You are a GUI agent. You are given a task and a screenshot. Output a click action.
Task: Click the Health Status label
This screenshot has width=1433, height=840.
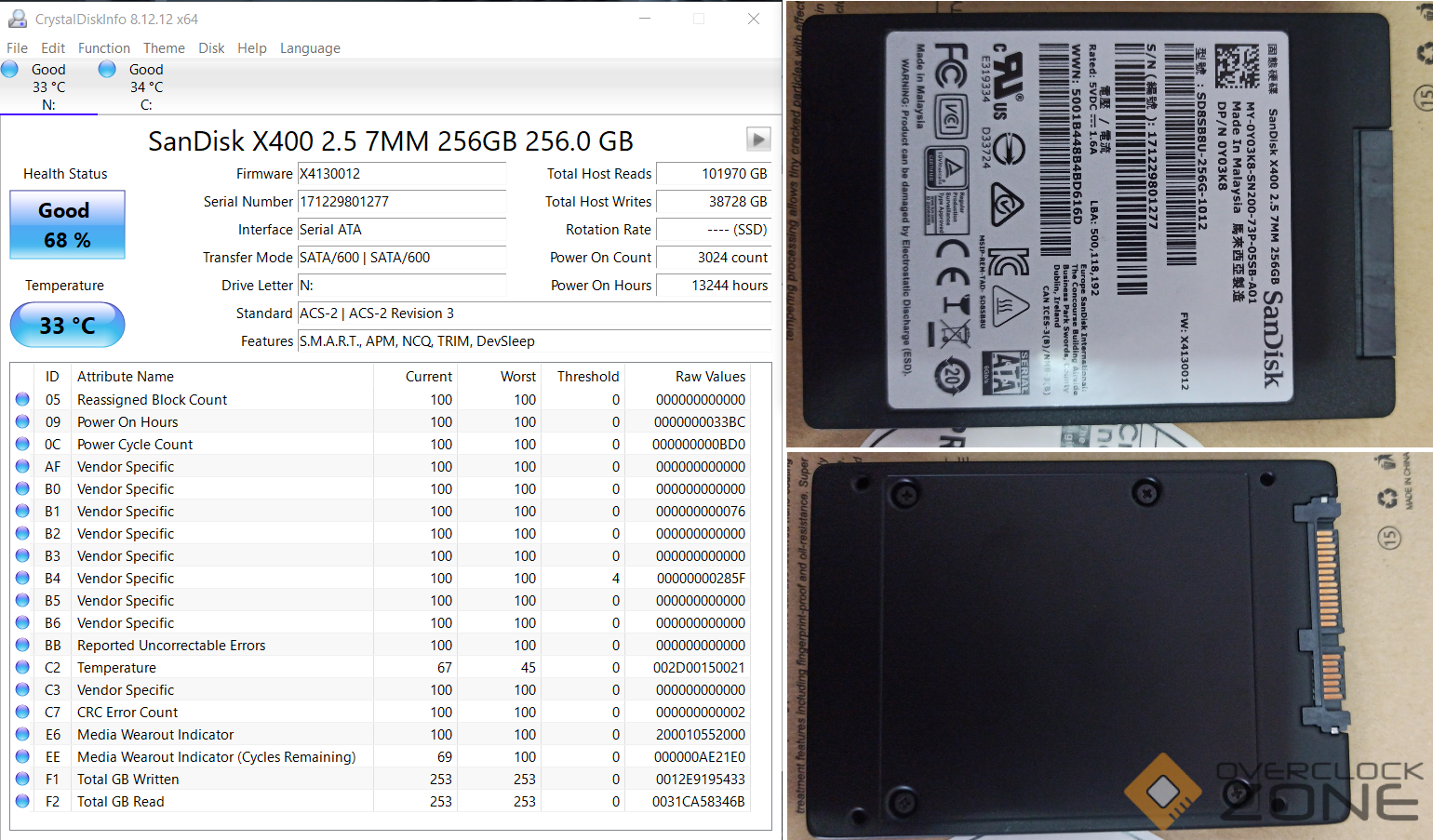click(x=65, y=174)
